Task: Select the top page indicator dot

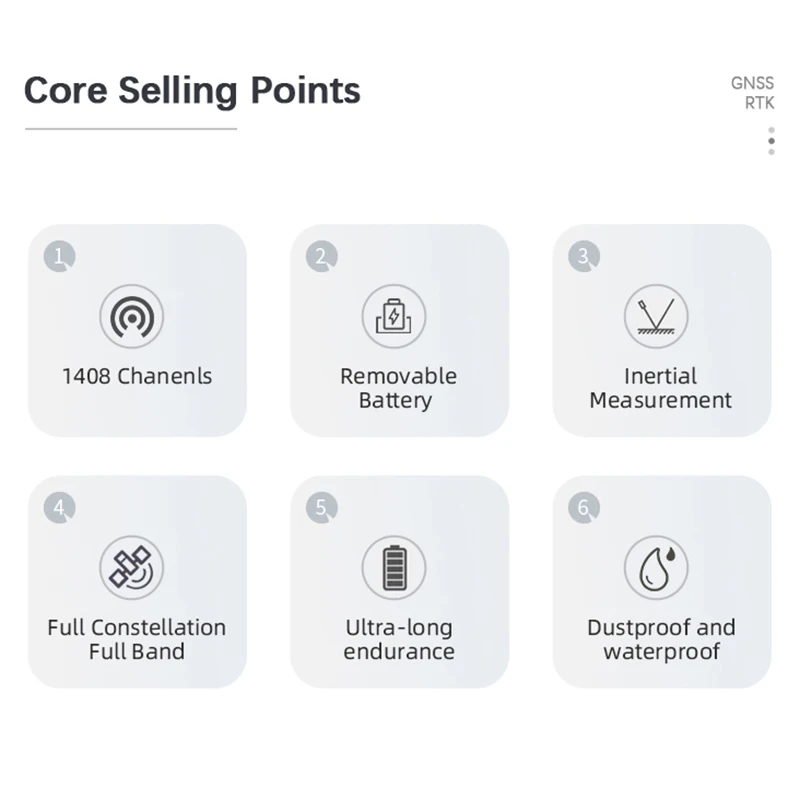Action: 771,130
